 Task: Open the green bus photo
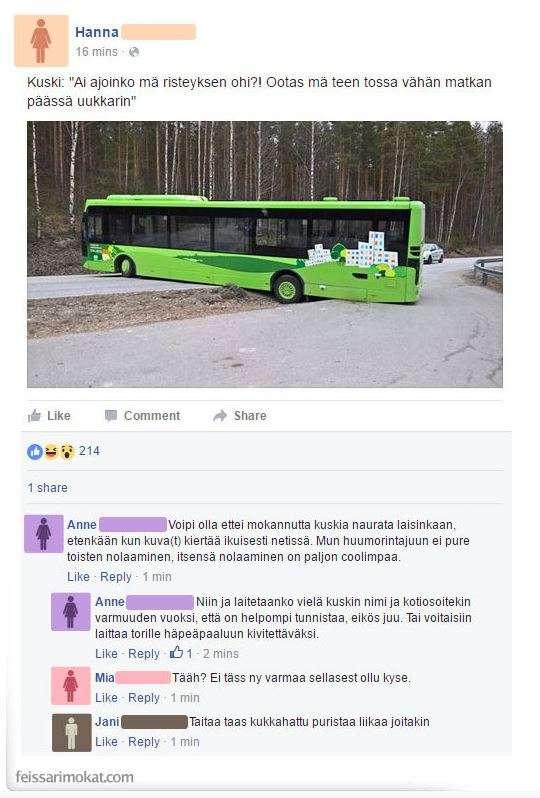click(265, 254)
